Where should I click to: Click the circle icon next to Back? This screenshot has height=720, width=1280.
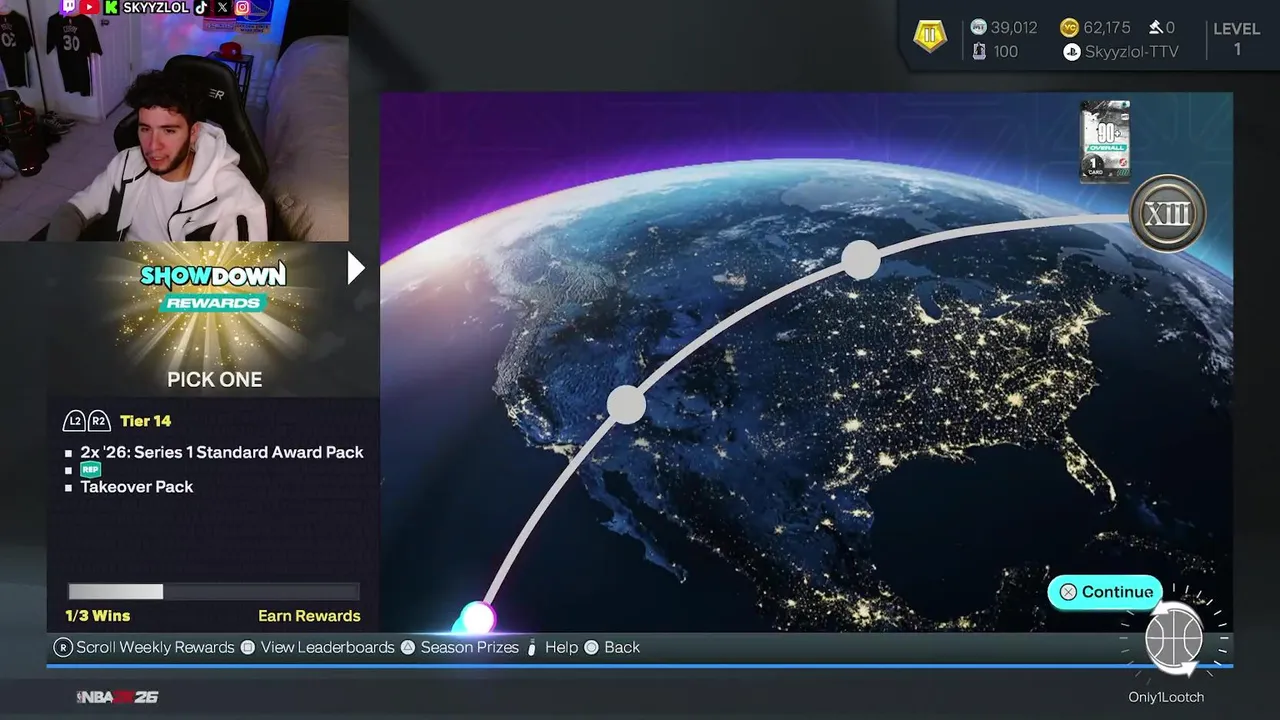pos(591,648)
